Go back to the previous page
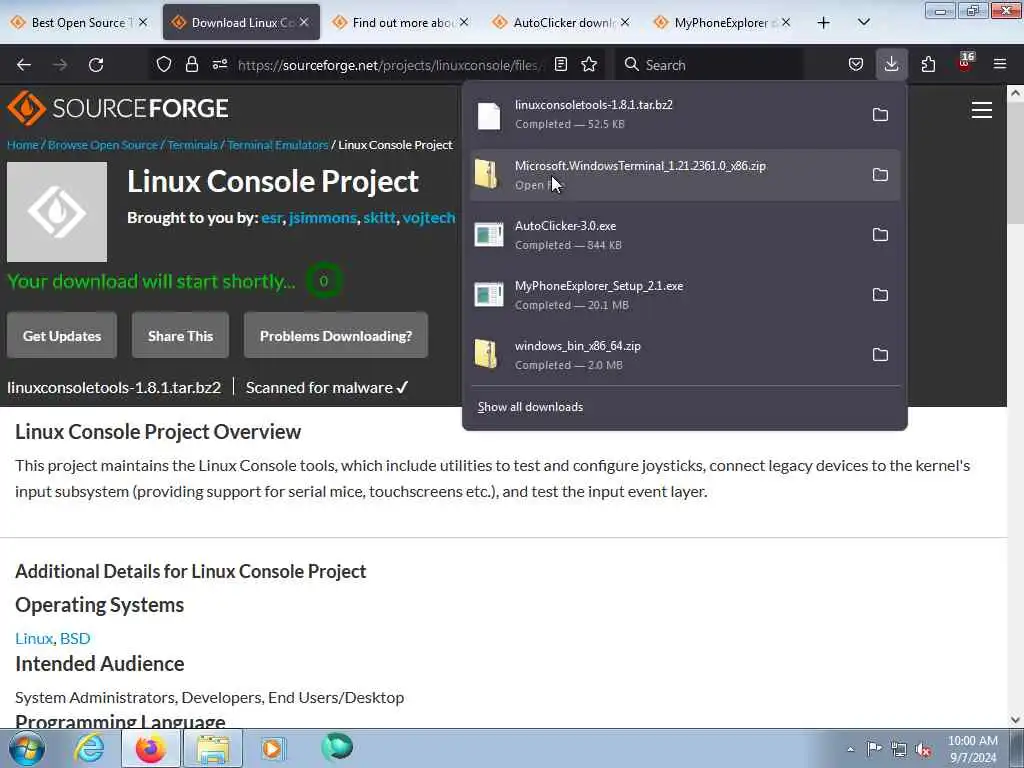1024x768 pixels. point(24,65)
